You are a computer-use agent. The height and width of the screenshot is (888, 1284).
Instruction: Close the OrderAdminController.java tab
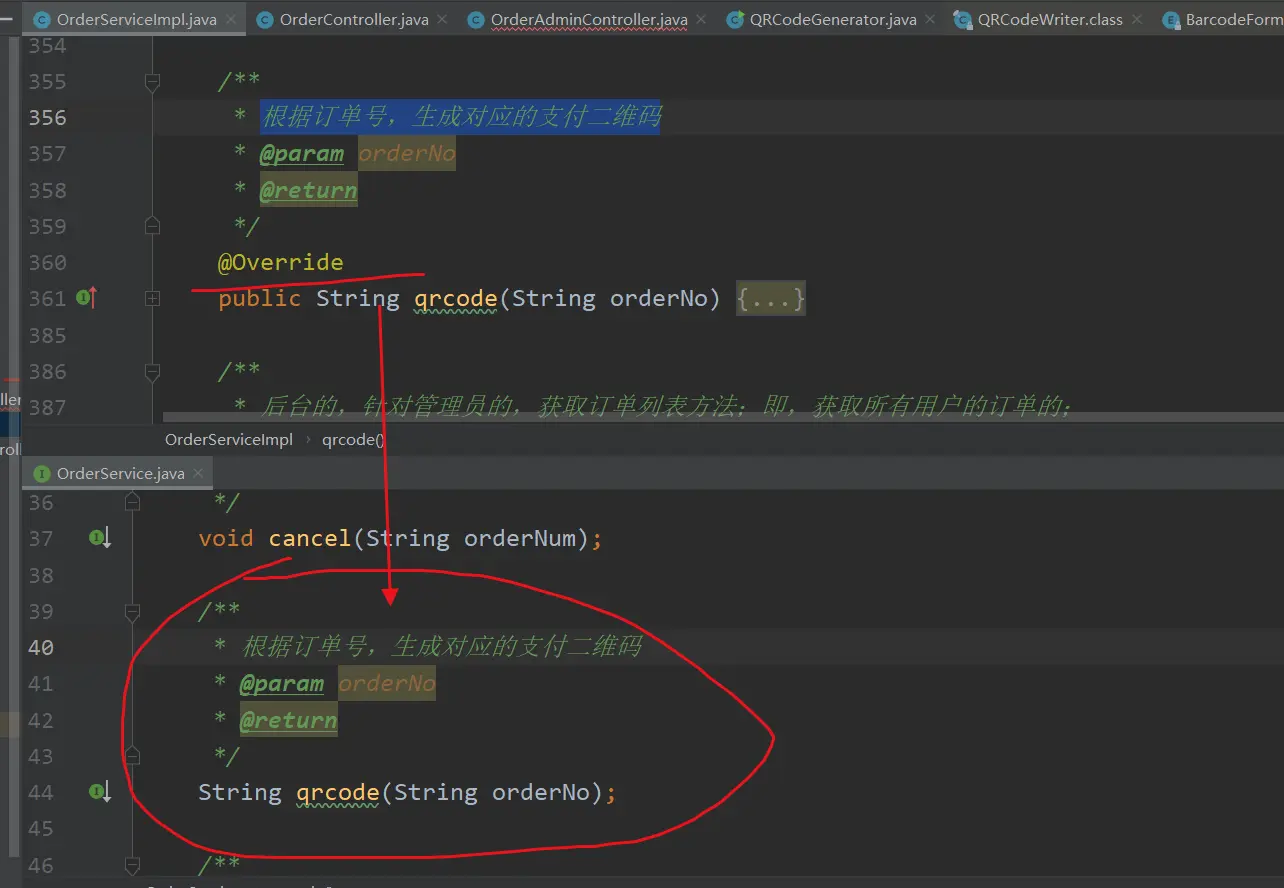702,20
